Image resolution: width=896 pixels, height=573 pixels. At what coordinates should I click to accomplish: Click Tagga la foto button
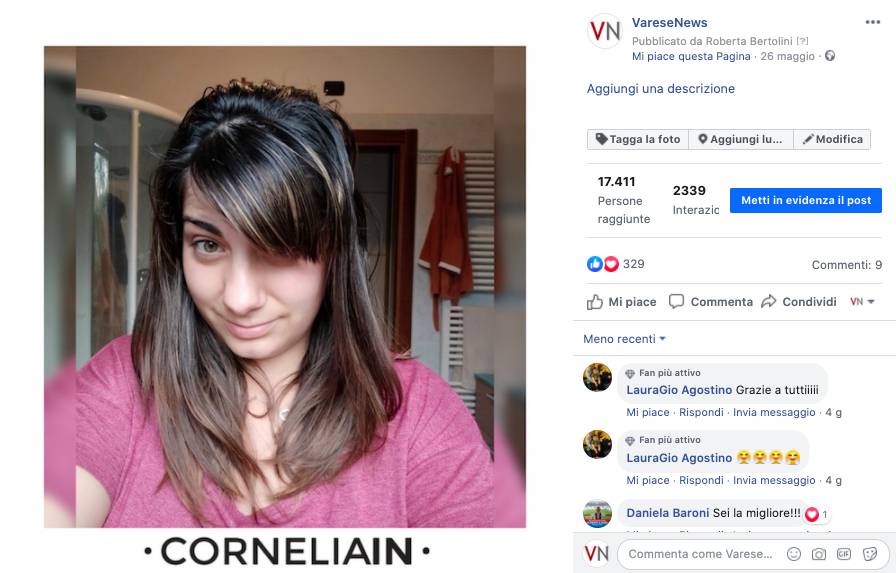[638, 139]
